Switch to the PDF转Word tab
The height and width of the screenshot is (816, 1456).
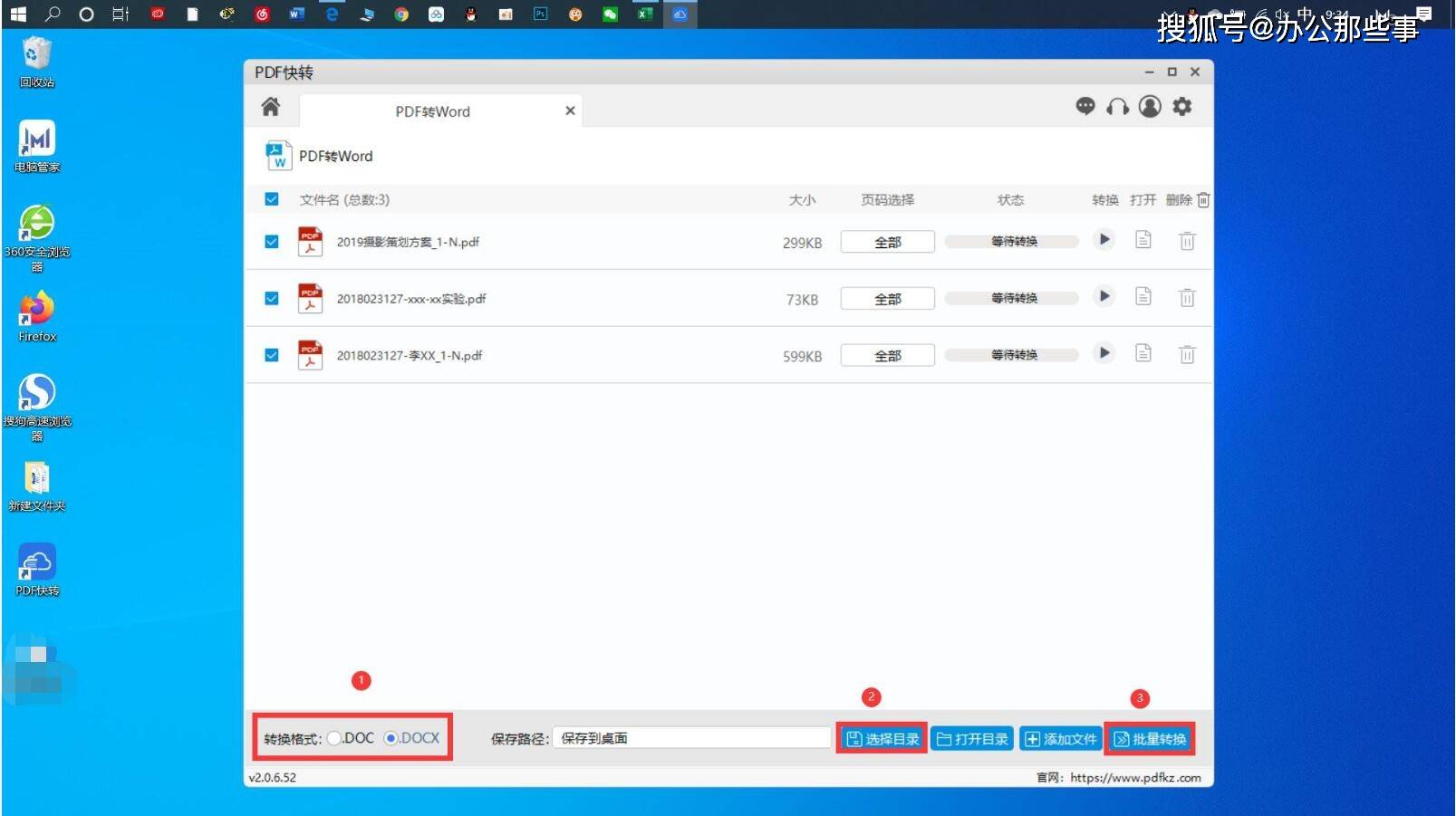432,110
